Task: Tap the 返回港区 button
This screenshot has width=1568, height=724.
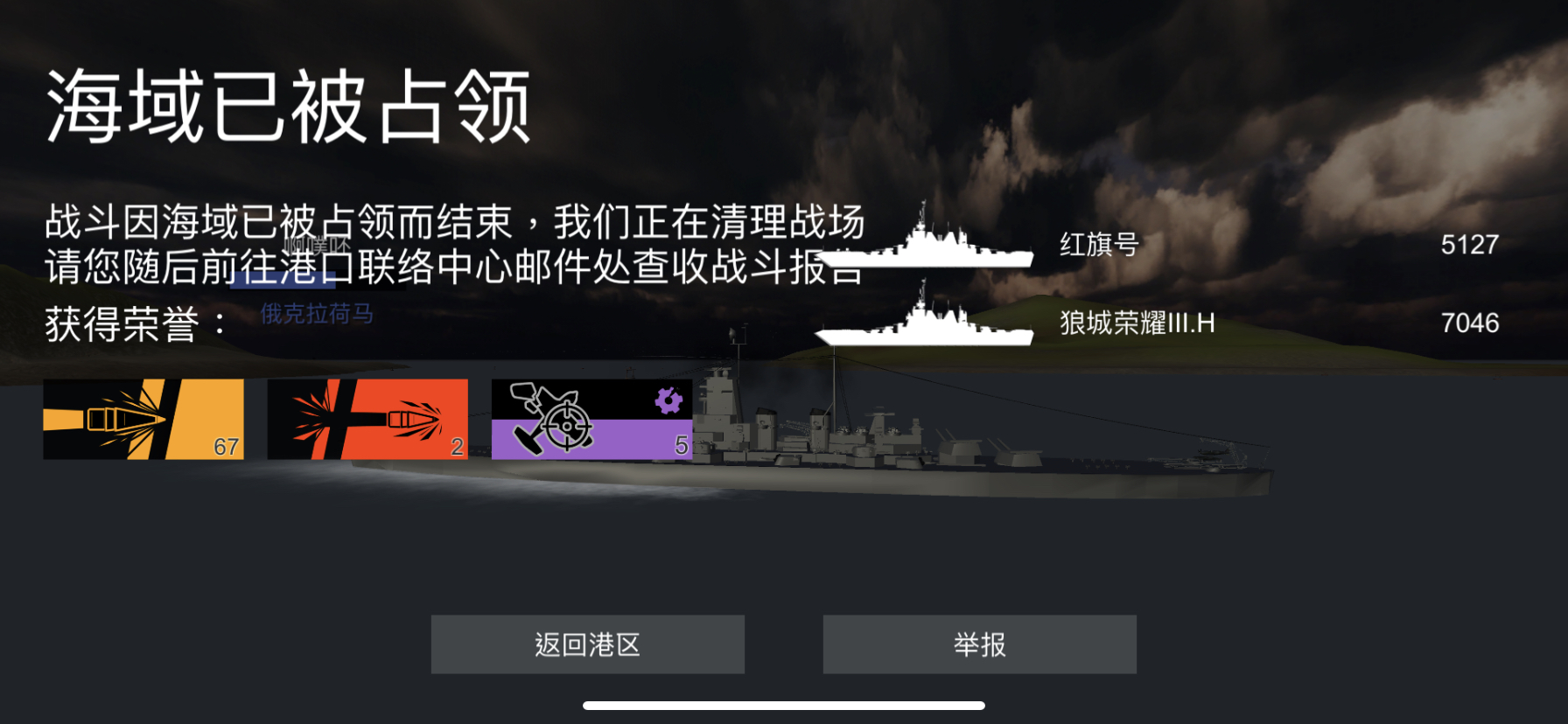Action: [587, 644]
